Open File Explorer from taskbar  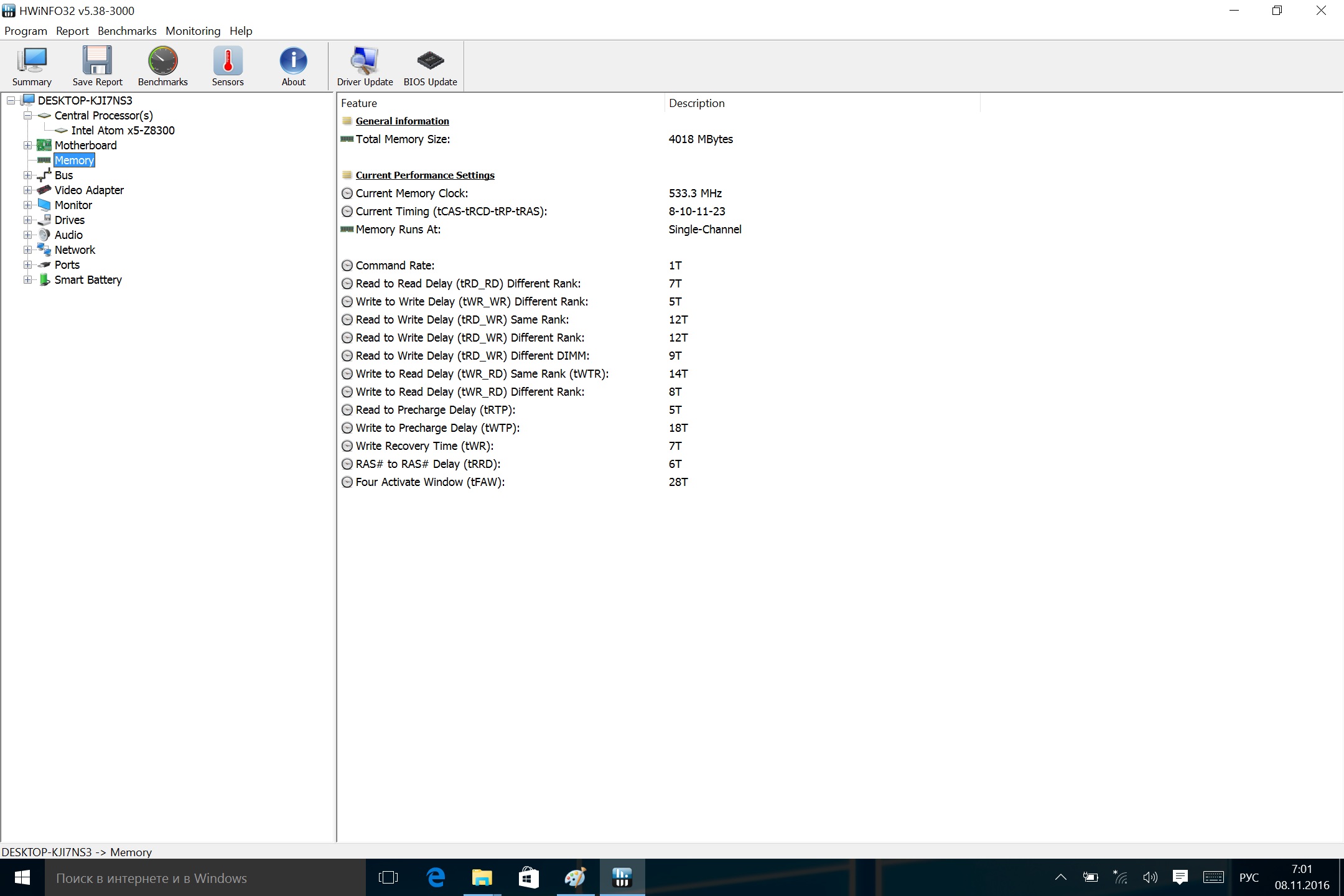[482, 877]
